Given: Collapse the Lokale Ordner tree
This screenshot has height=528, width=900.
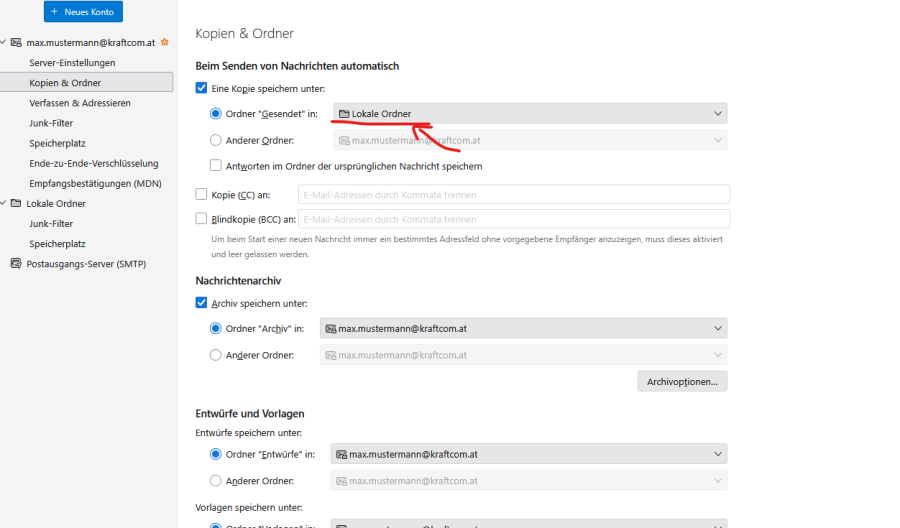Looking at the screenshot, I should click(x=4, y=204).
